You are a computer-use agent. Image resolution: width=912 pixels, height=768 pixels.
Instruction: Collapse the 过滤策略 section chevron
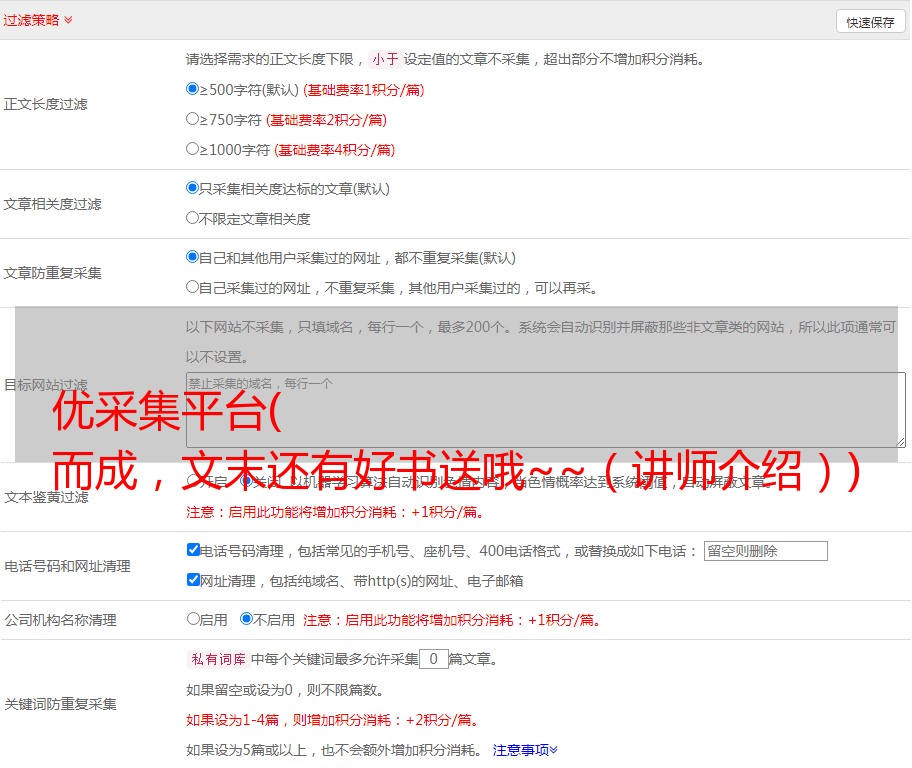[68, 20]
